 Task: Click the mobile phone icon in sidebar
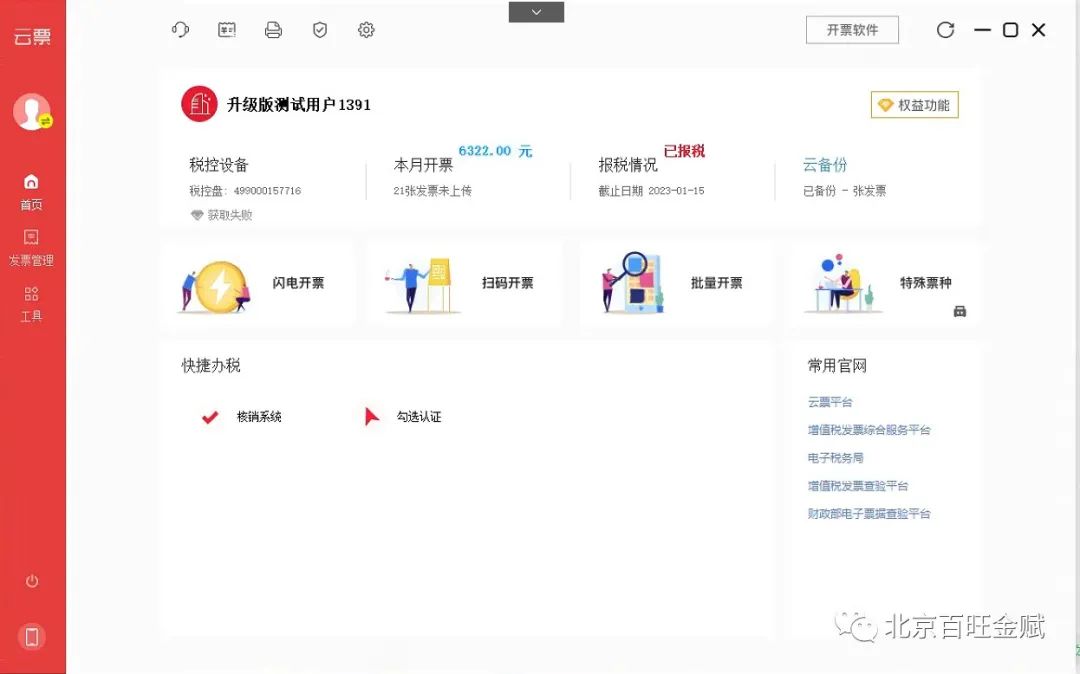click(x=33, y=636)
